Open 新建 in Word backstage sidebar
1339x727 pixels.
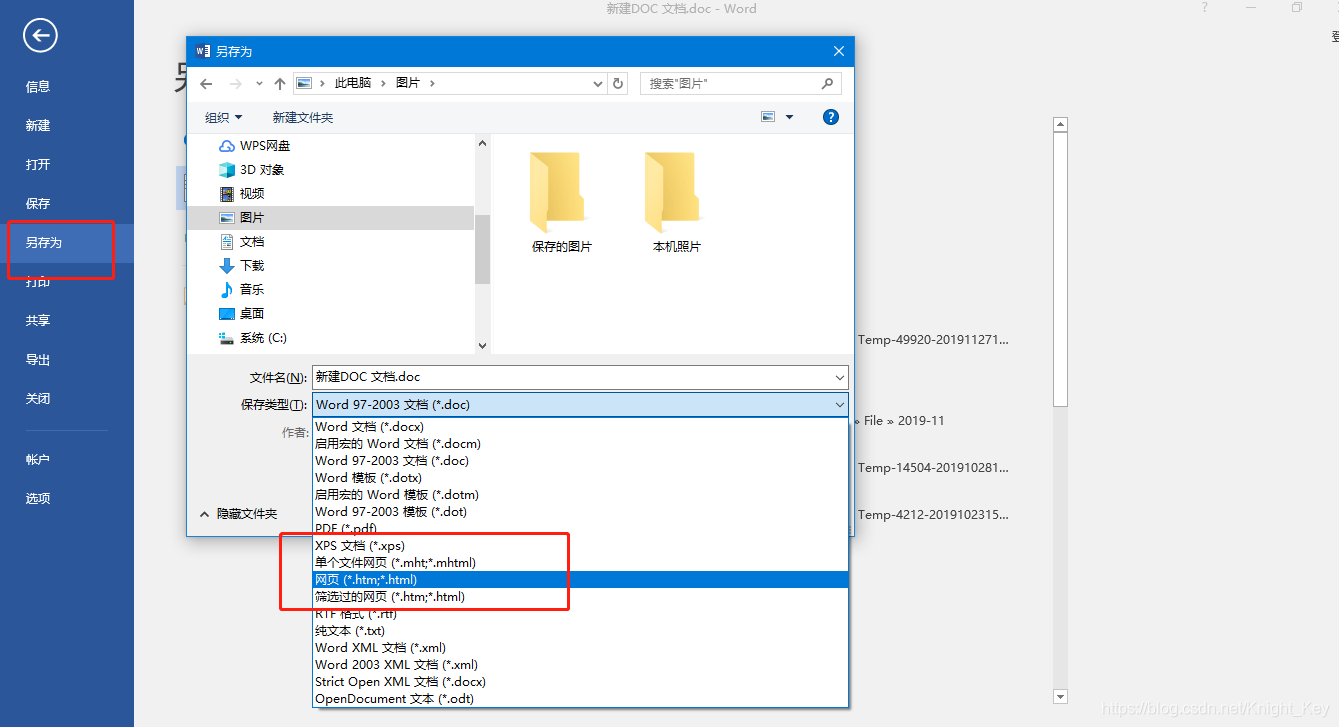[x=66, y=126]
